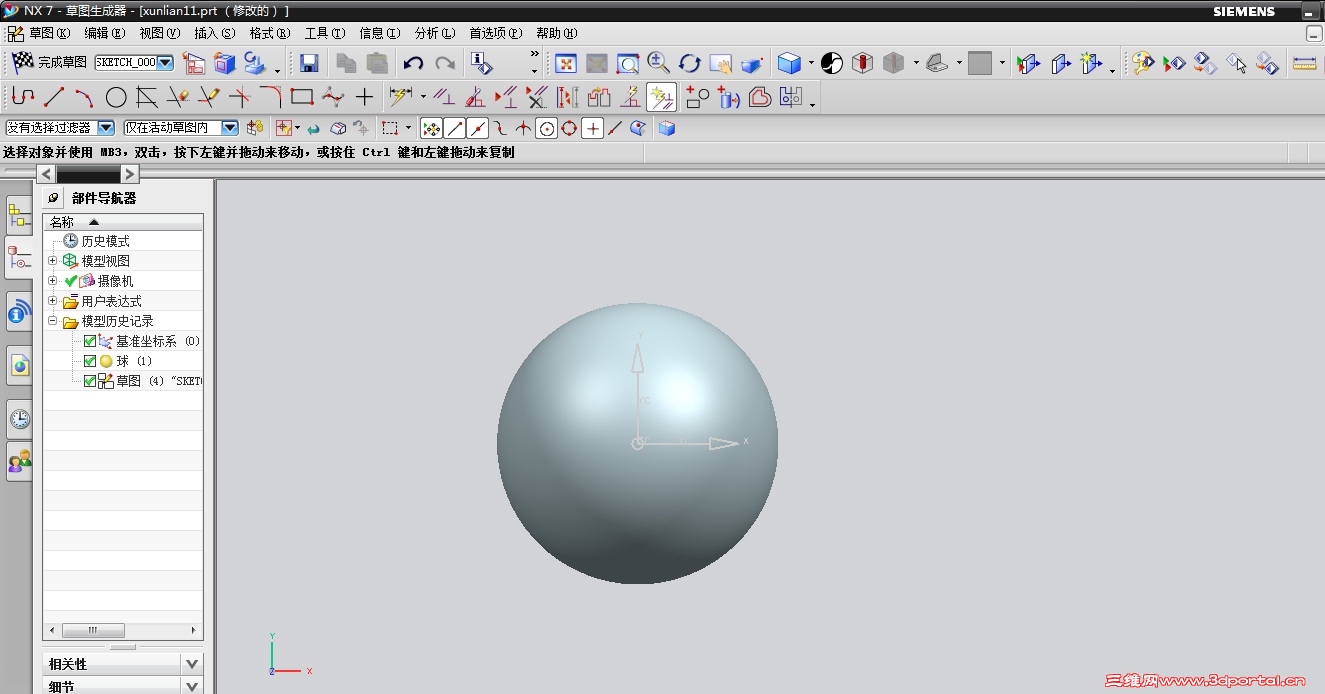This screenshot has width=1325, height=694.
Task: Select the Profile sketch curve tool
Action: (x=23, y=97)
